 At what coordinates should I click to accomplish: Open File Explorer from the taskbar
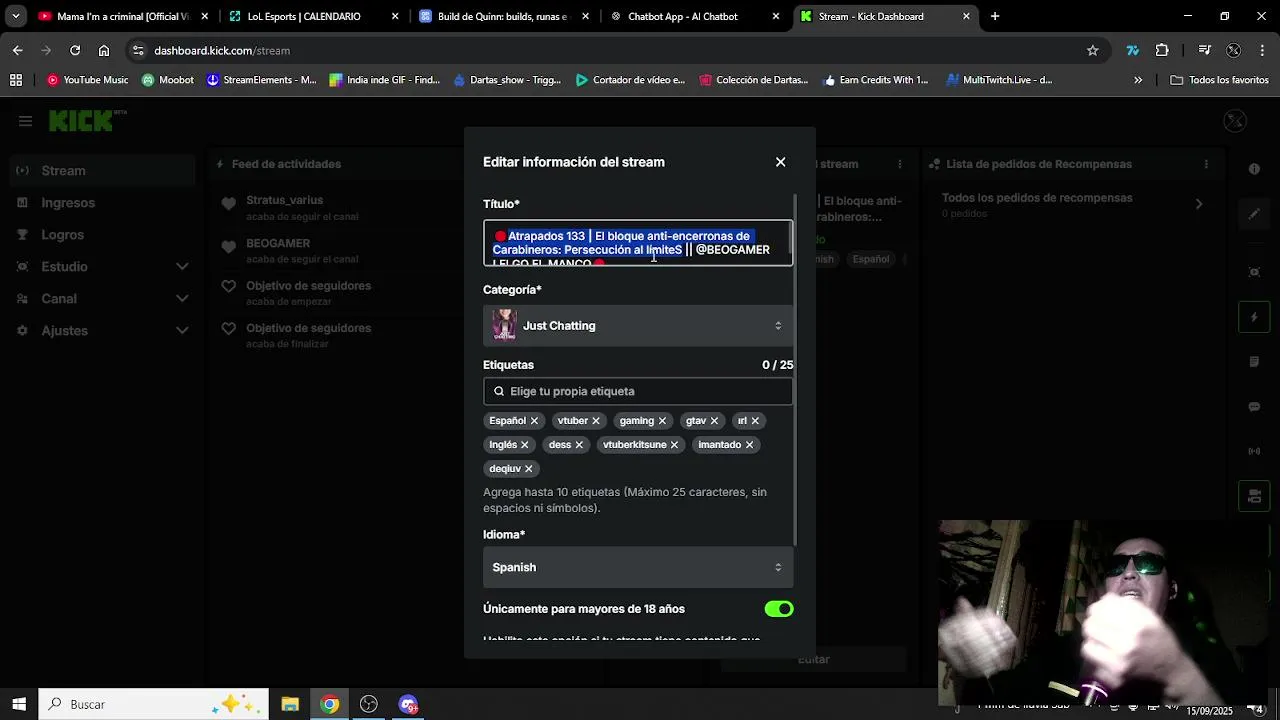click(290, 704)
